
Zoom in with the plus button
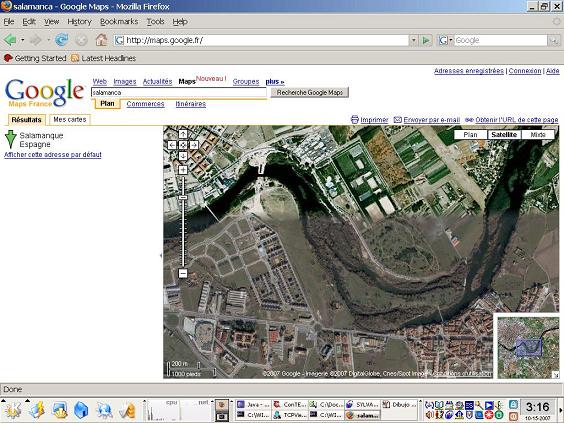tap(183, 170)
